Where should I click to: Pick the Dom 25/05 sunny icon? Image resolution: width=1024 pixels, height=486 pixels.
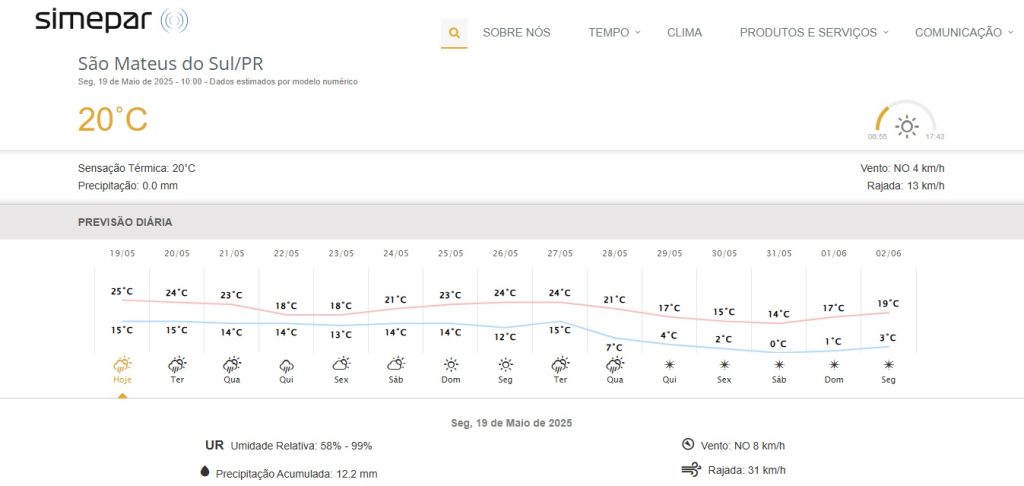click(x=451, y=364)
